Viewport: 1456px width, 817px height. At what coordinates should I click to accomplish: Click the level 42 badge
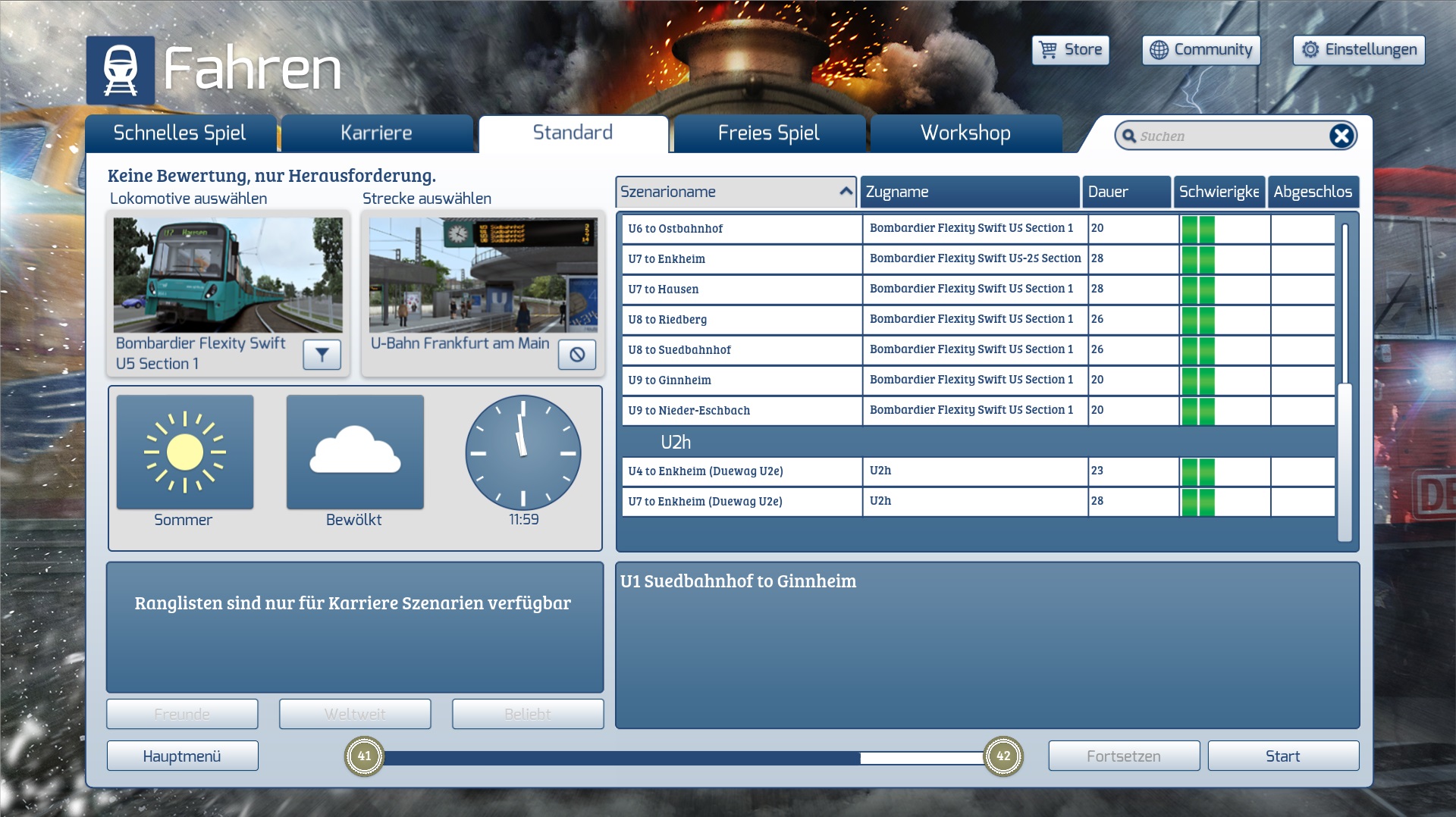[1003, 756]
